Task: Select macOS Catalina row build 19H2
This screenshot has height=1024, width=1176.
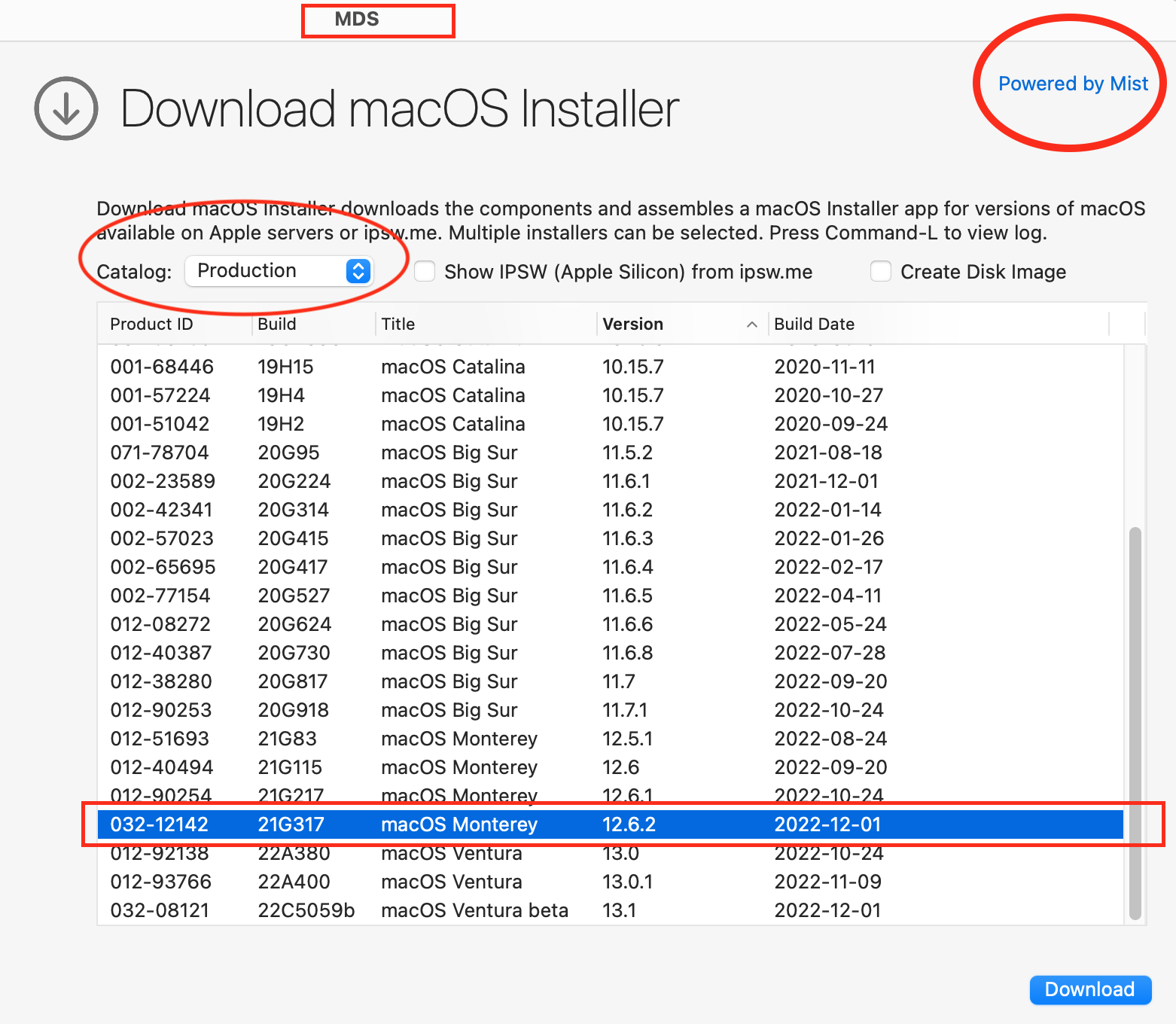Action: coord(611,424)
